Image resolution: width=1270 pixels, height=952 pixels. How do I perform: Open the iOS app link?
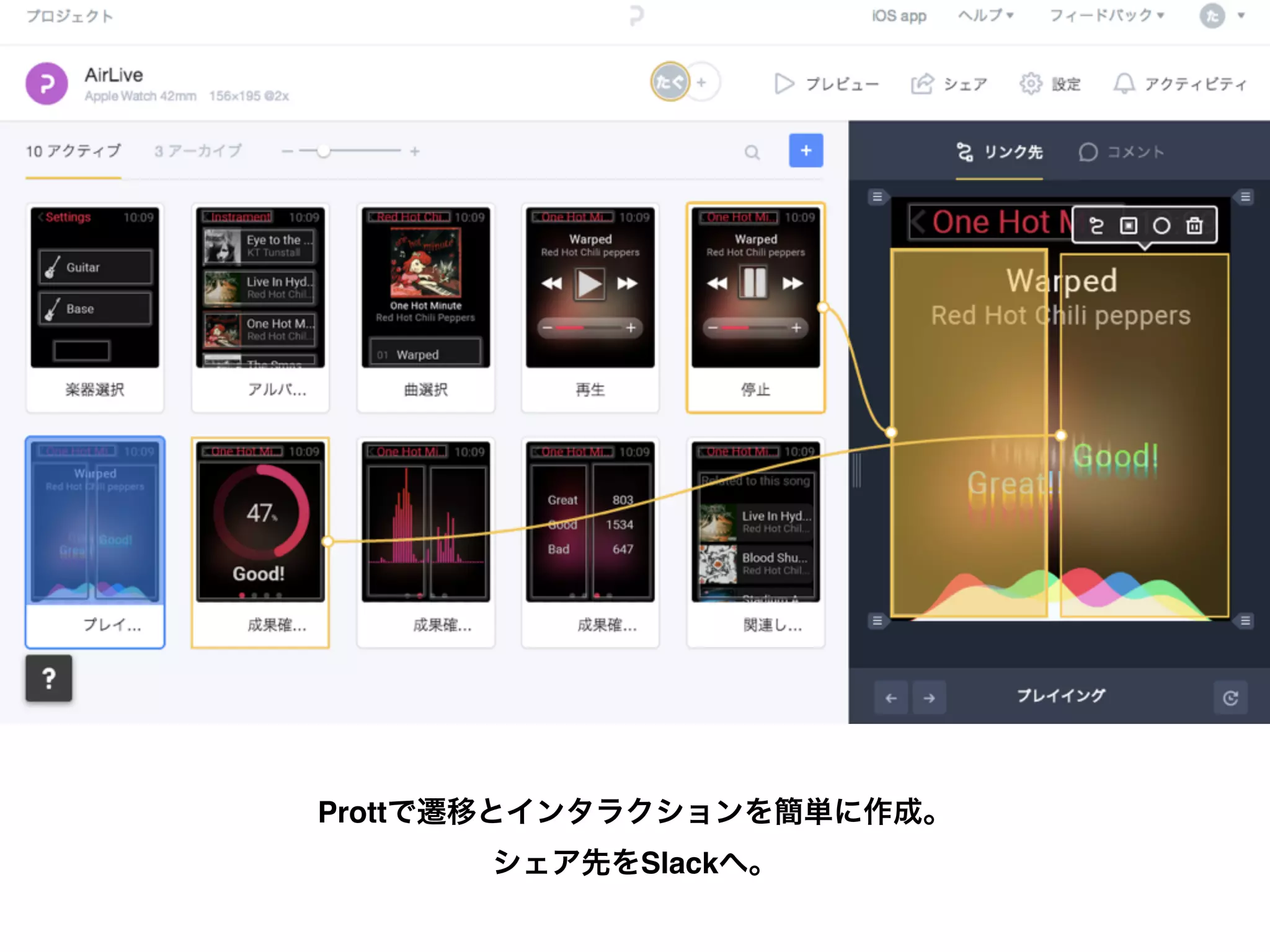pos(899,15)
